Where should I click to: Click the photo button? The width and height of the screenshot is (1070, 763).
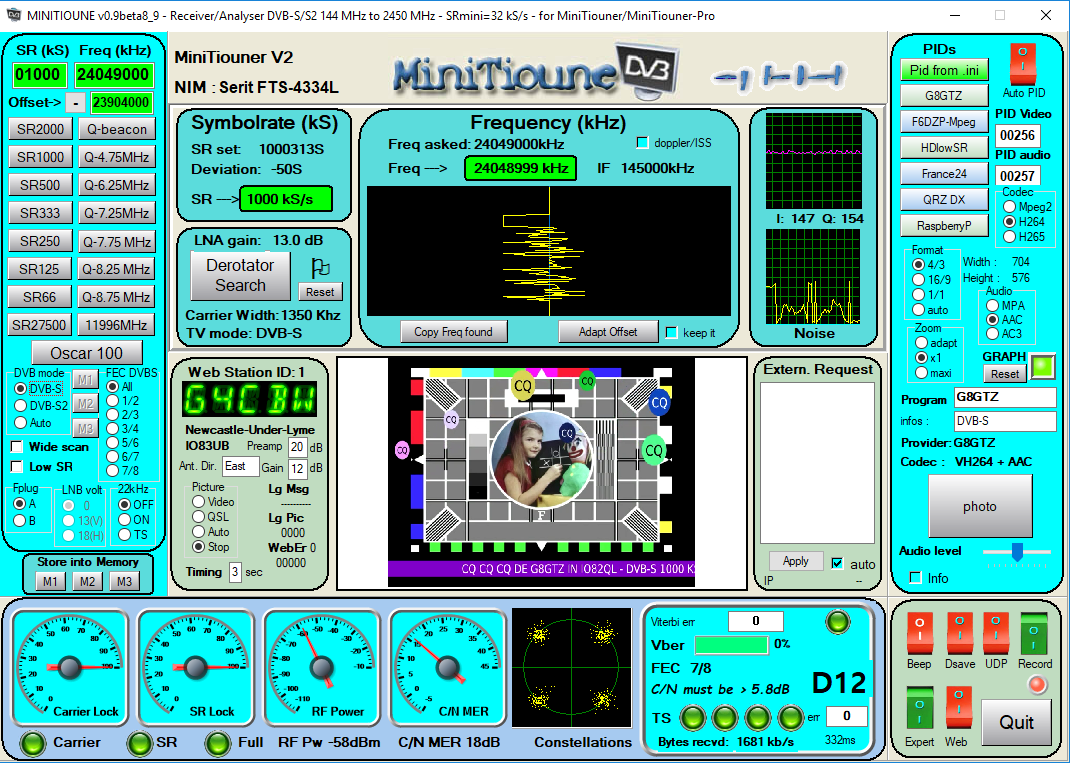pos(979,506)
